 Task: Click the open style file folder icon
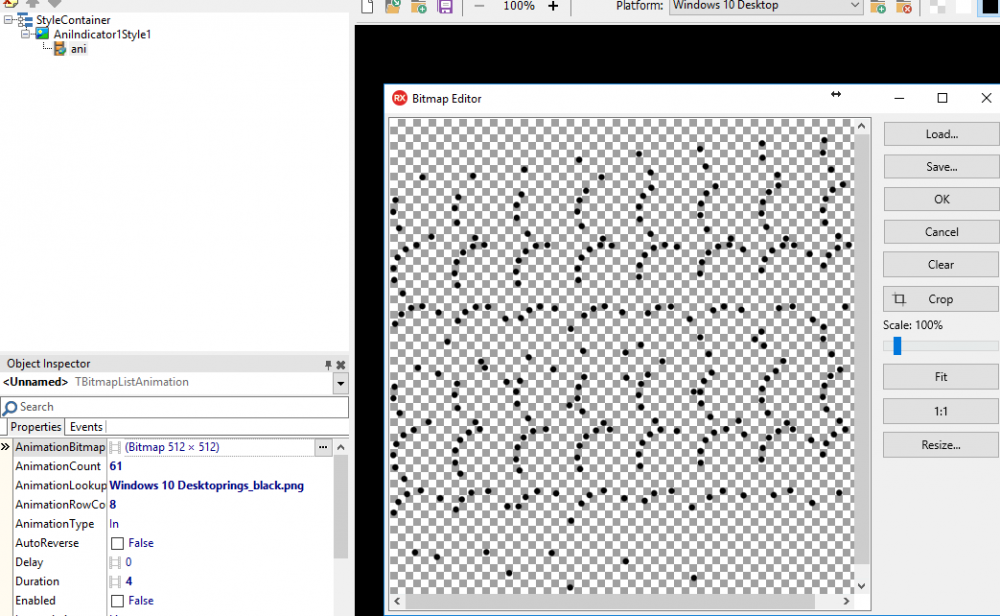(393, 6)
